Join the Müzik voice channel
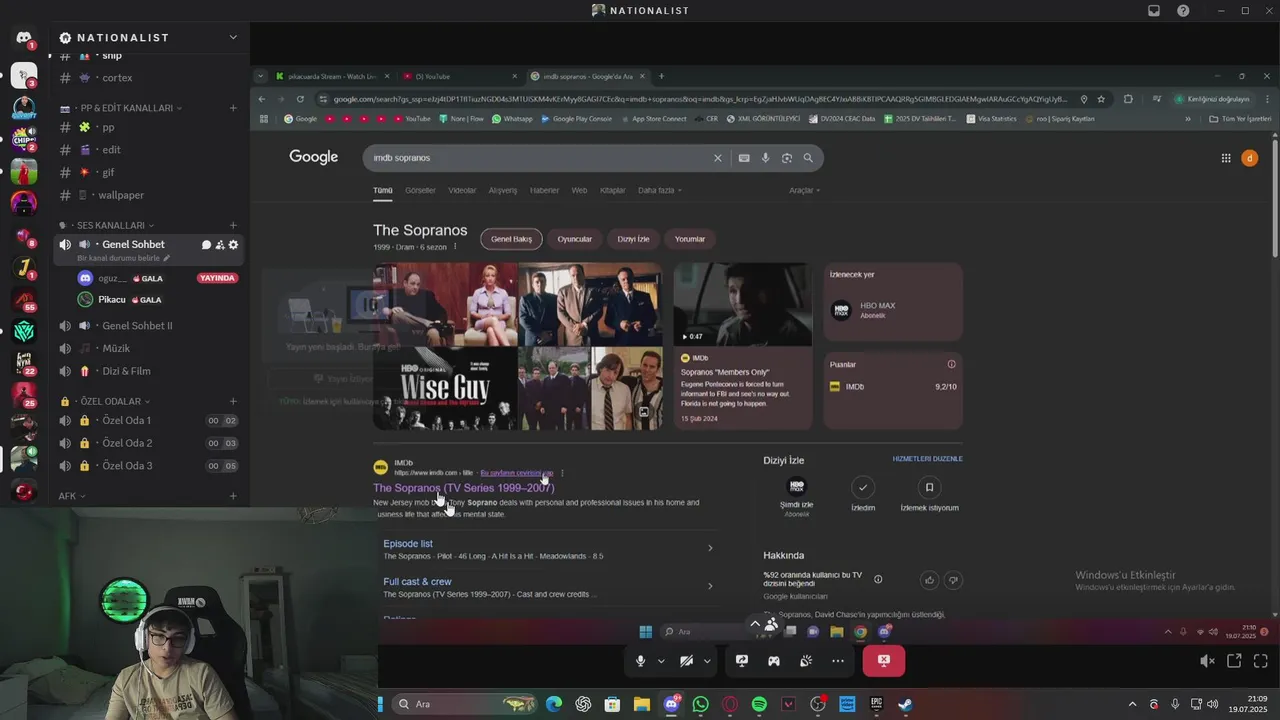The width and height of the screenshot is (1280, 720). [116, 349]
